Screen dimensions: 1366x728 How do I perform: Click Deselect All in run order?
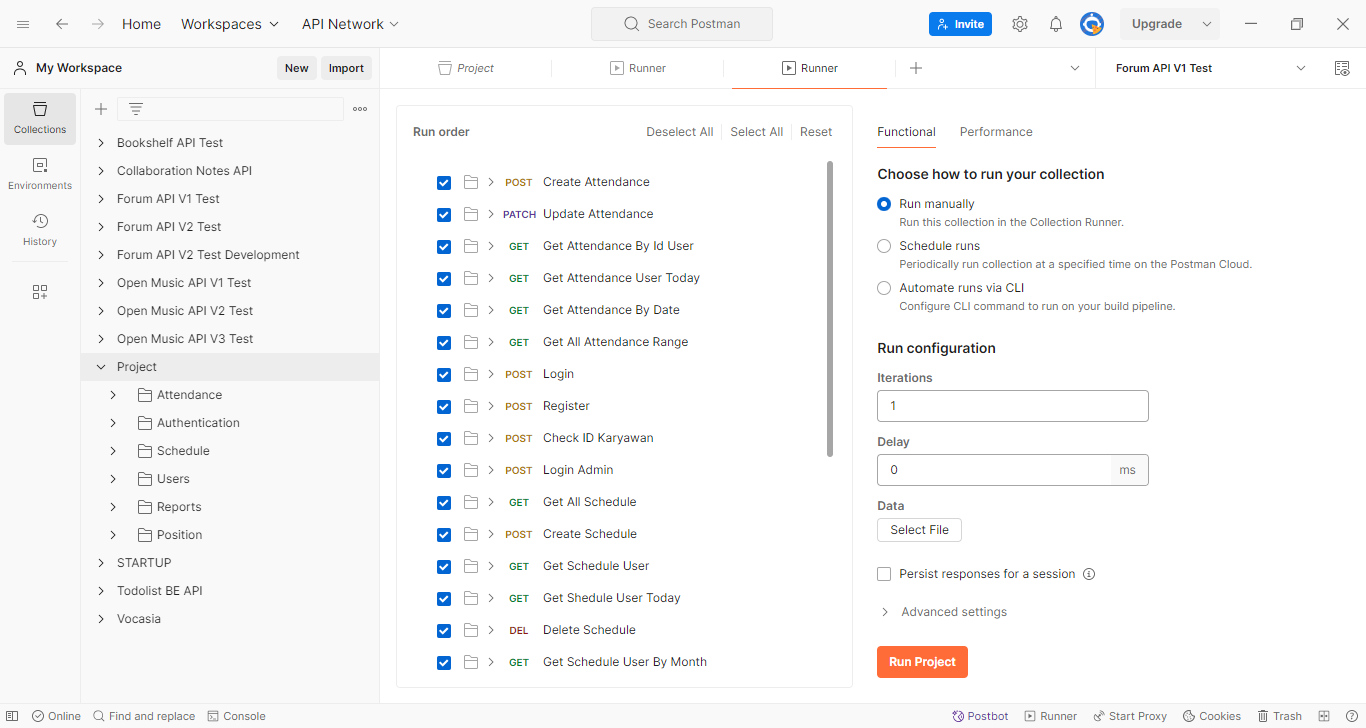coord(680,132)
